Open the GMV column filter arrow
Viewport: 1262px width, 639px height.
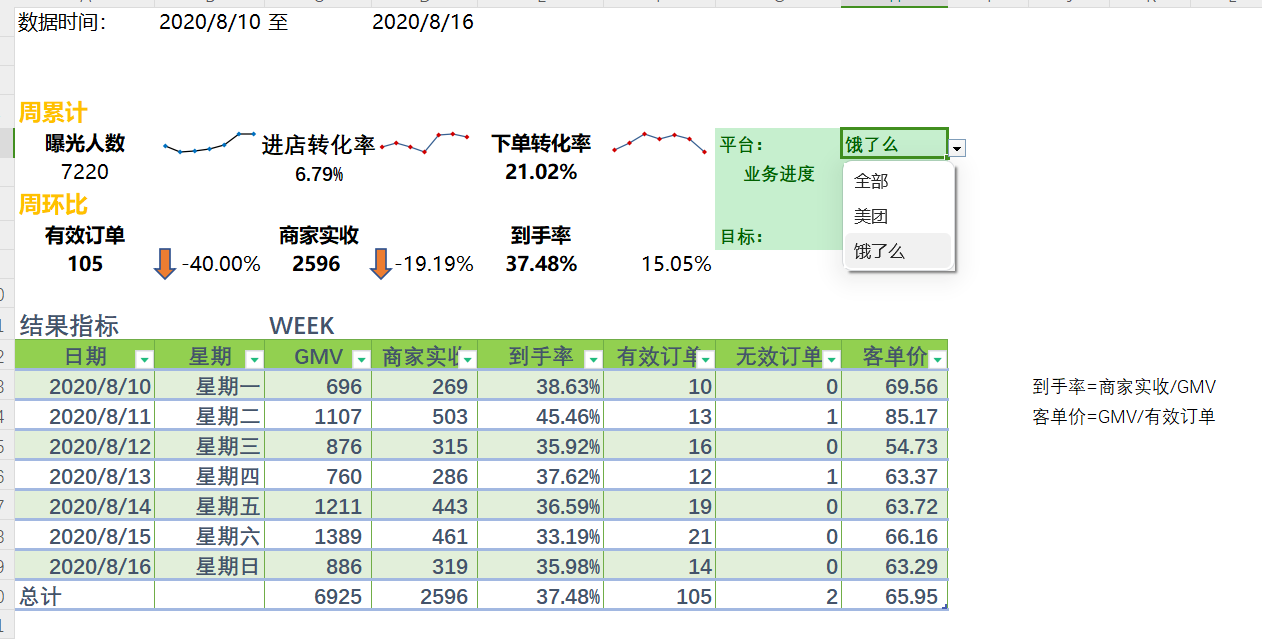362,356
